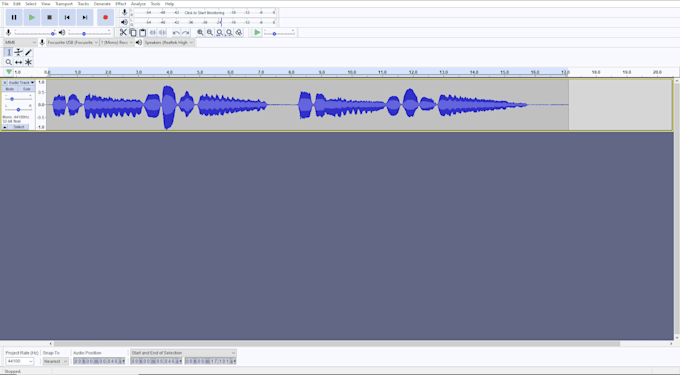This screenshot has height=375, width=680.
Task: Adjust the Playback Speed slider
Action: 280,33
